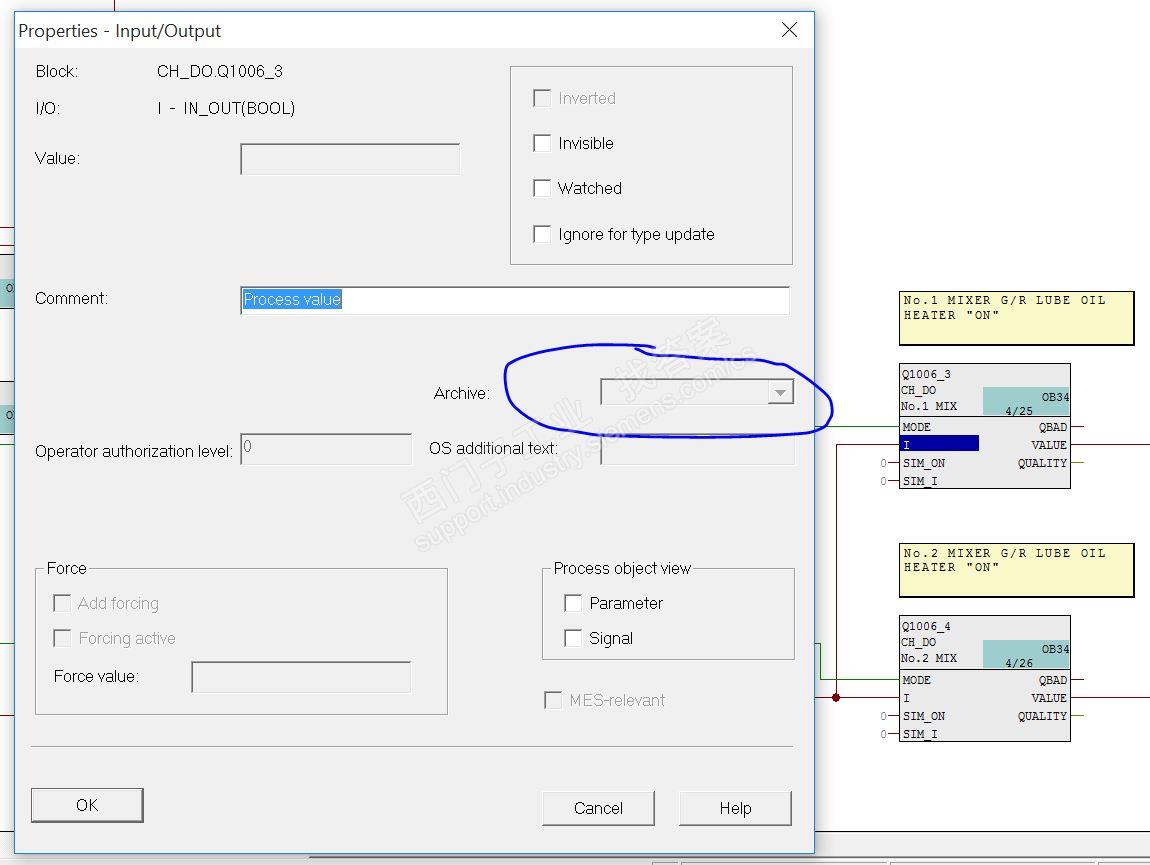Click the Operator authorization level field
The height and width of the screenshot is (865, 1150).
[x=326, y=449]
